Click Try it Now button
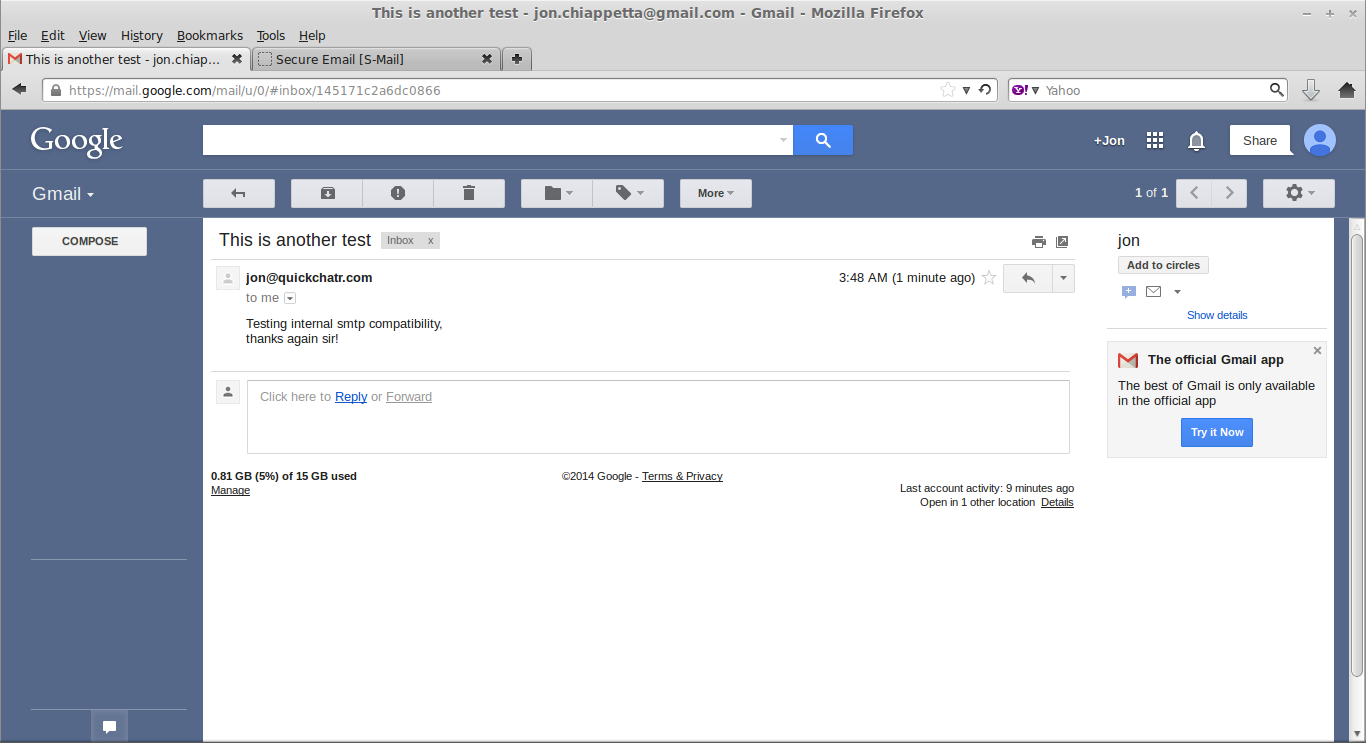1366x743 pixels. pos(1217,432)
